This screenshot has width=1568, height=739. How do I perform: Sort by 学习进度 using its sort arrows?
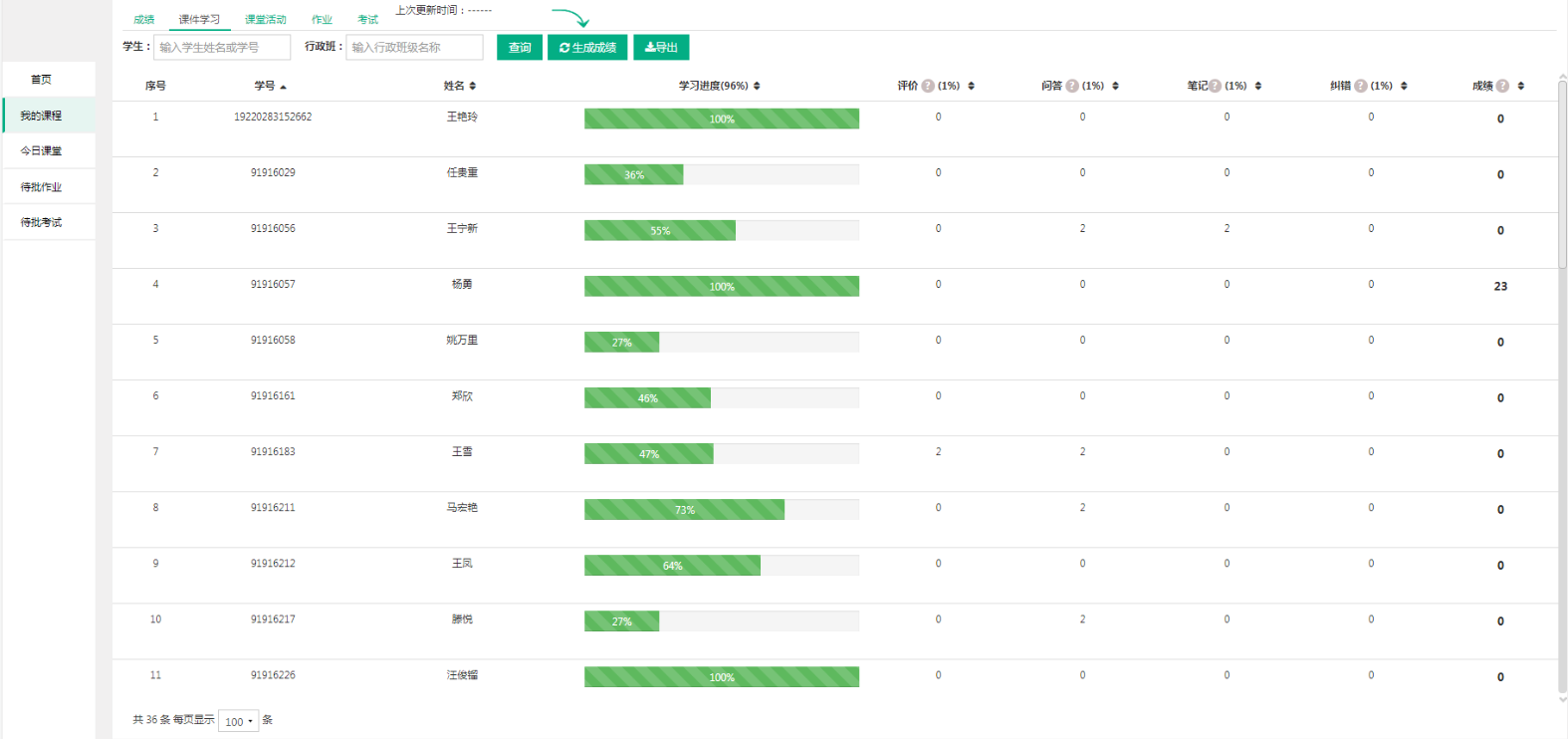tap(757, 86)
